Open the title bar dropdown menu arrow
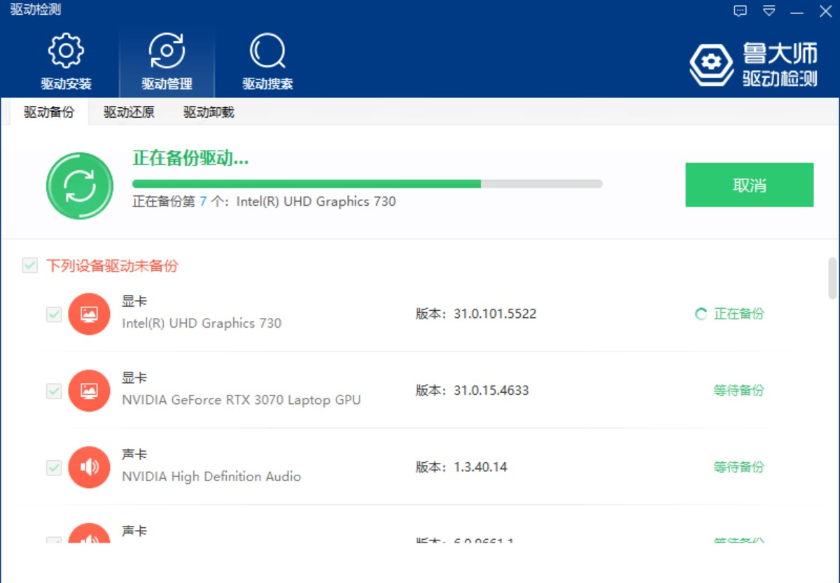 769,11
